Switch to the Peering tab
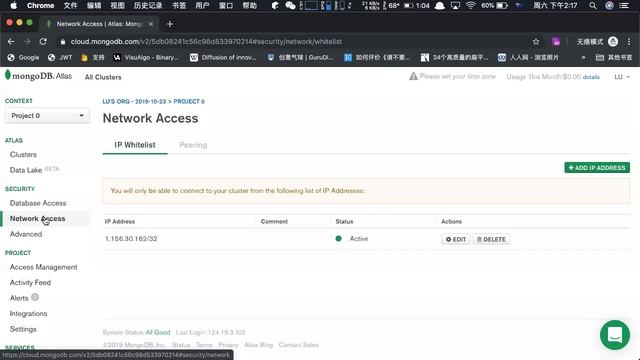This screenshot has height=360, width=640. pyautogui.click(x=193, y=145)
